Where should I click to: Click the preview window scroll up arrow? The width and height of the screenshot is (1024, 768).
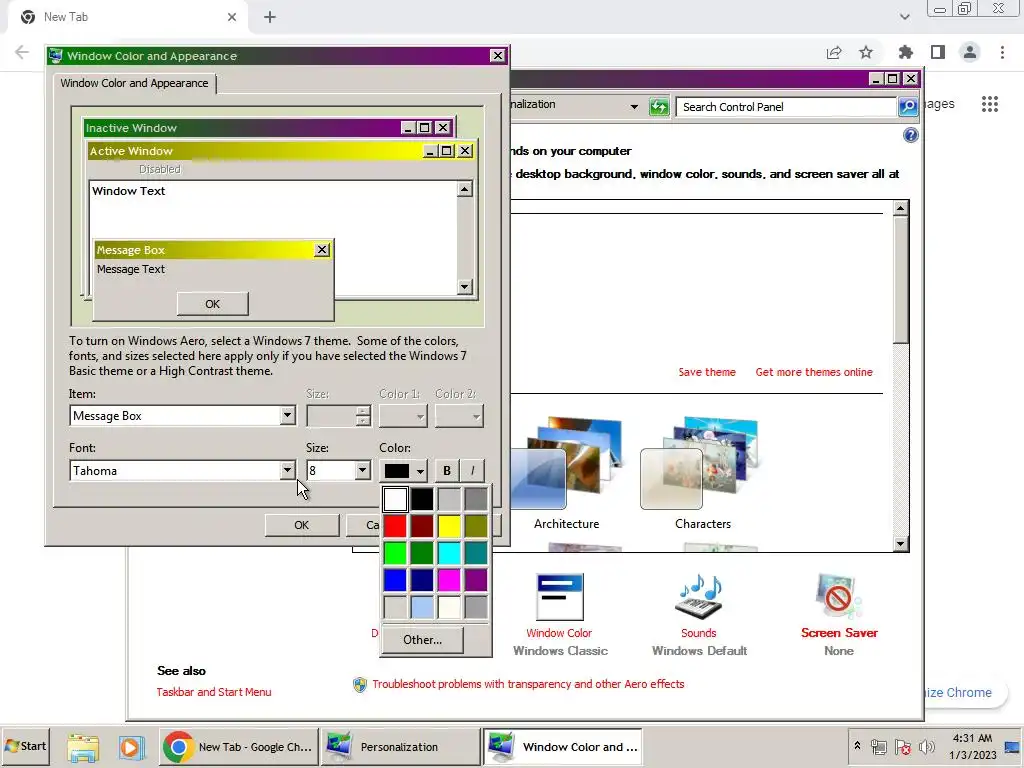(x=464, y=189)
